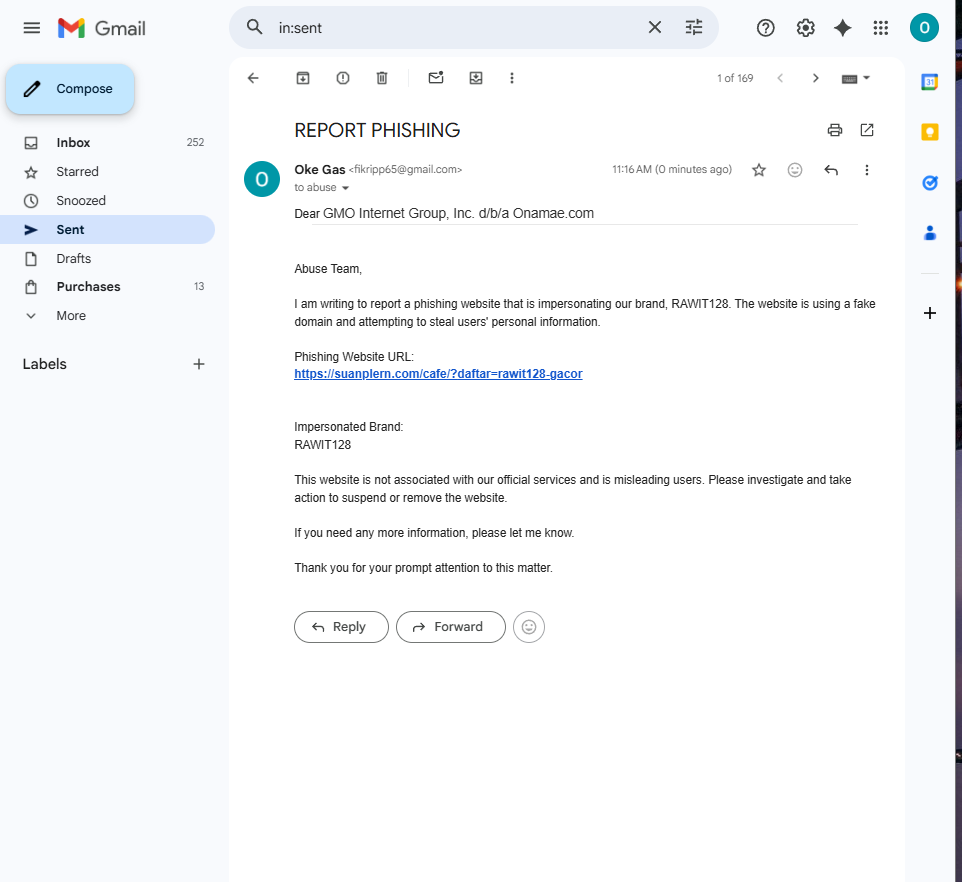The width and height of the screenshot is (962, 882).
Task: Click the sender name Oke Gas
Action: point(320,169)
